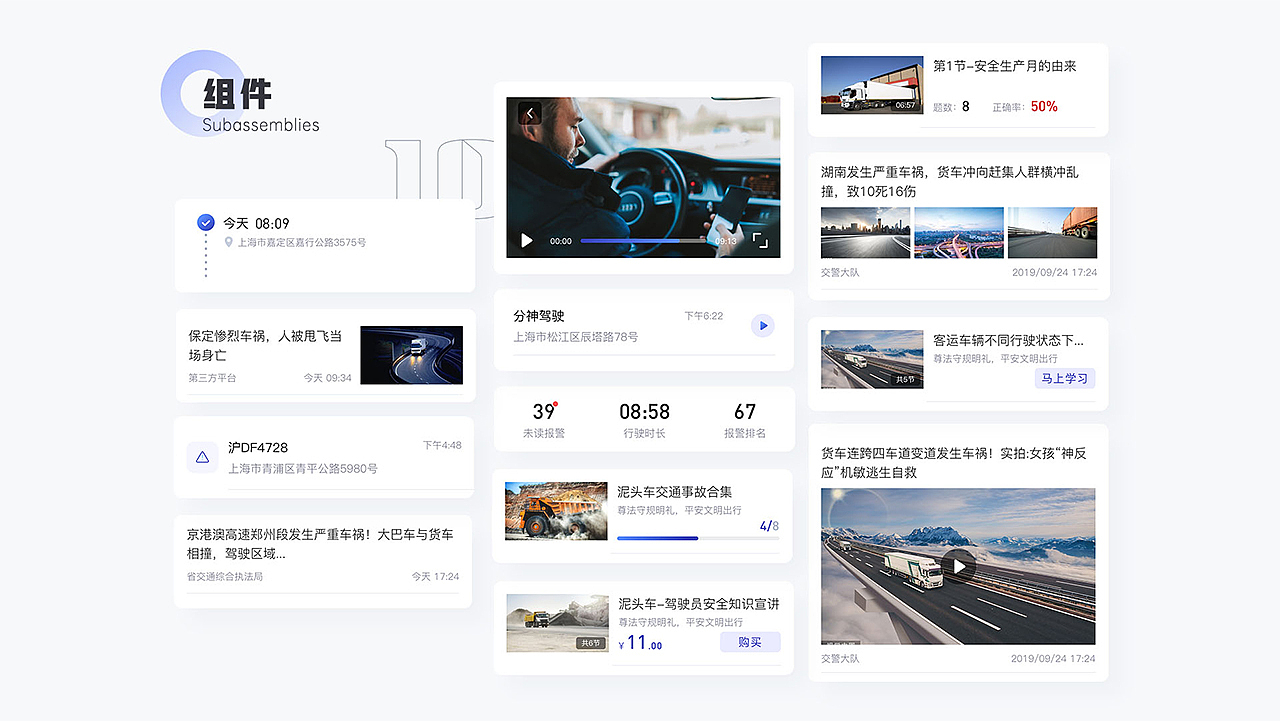Click the 购买 button
Viewport: 1280px width, 721px height.
click(x=750, y=642)
